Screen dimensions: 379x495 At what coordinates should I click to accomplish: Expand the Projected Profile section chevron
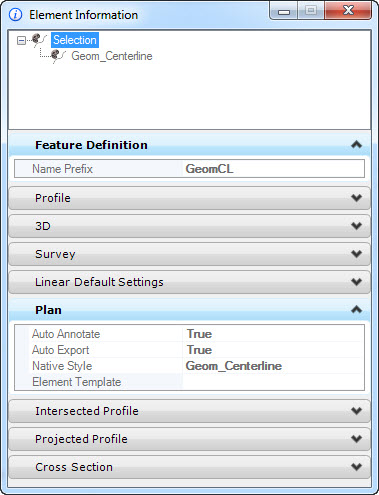click(x=356, y=439)
